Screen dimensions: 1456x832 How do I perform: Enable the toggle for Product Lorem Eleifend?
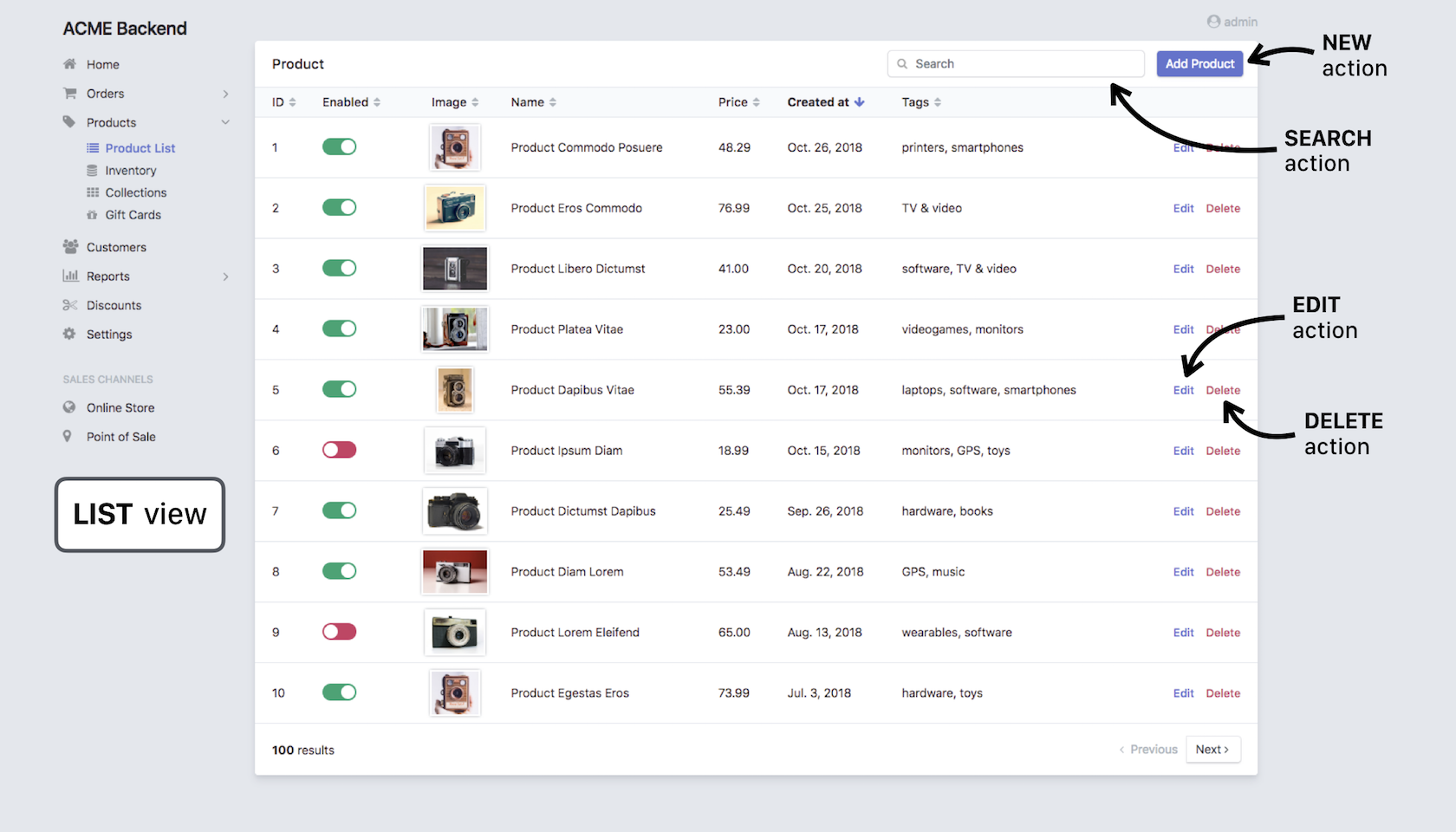point(339,633)
